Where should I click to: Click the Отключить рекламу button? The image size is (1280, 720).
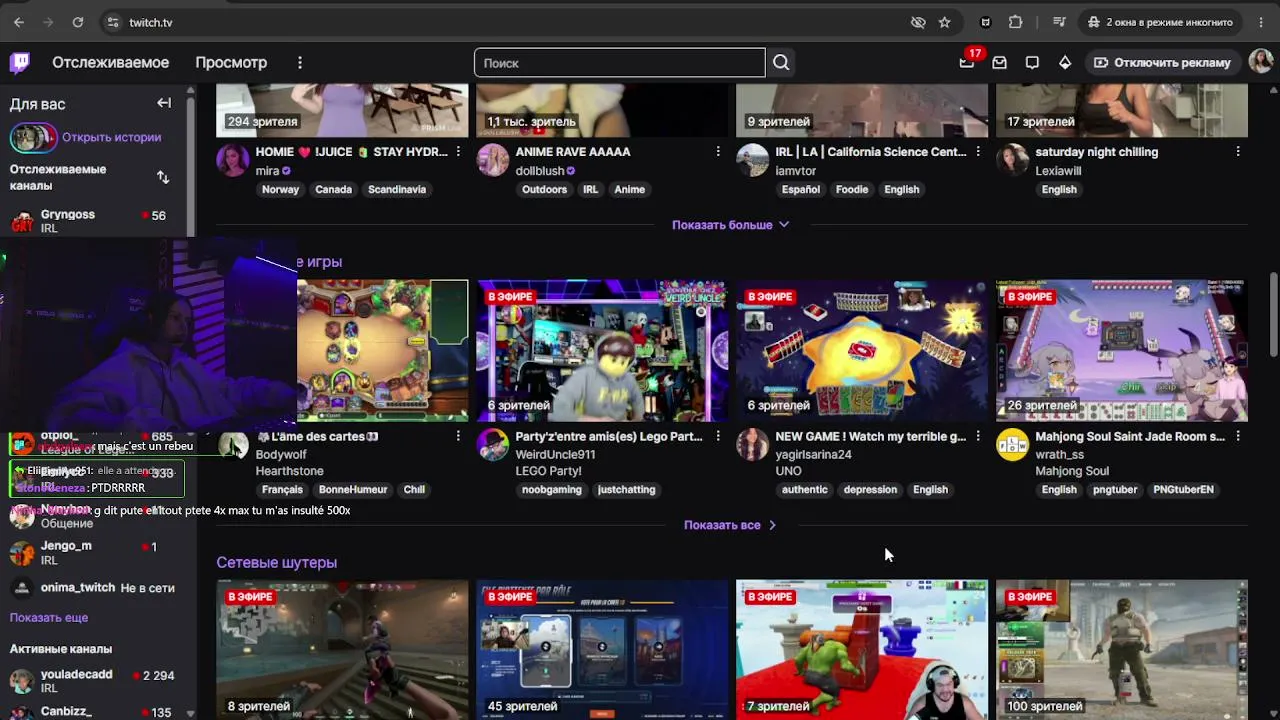coord(1162,63)
